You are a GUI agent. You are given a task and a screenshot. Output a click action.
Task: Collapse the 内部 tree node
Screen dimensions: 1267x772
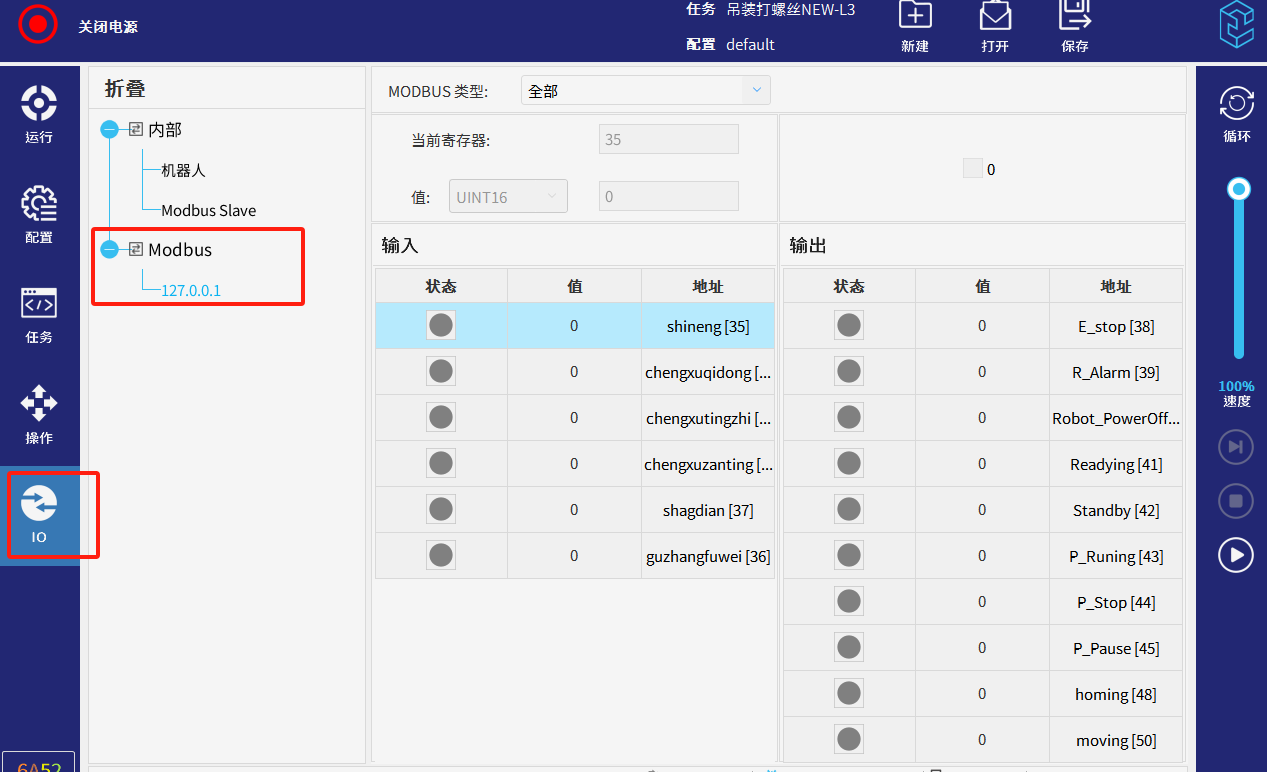point(110,129)
